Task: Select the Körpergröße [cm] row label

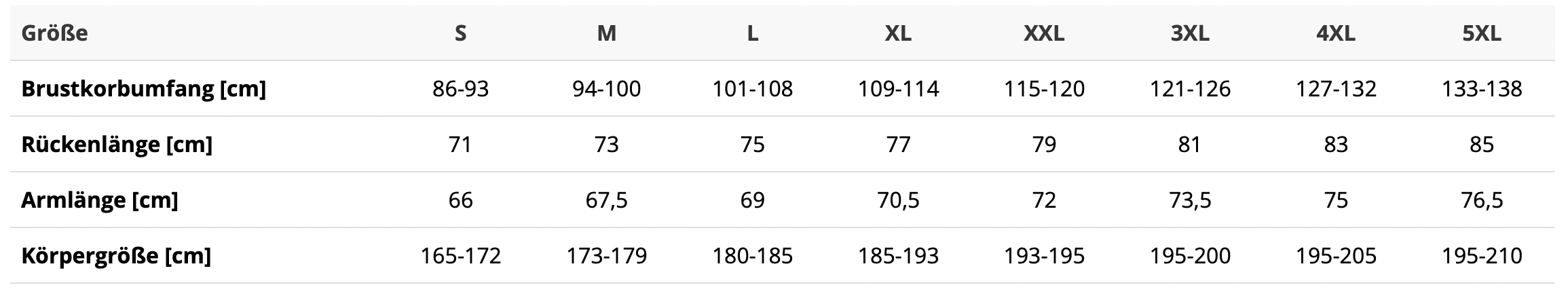Action: pyautogui.click(x=116, y=256)
